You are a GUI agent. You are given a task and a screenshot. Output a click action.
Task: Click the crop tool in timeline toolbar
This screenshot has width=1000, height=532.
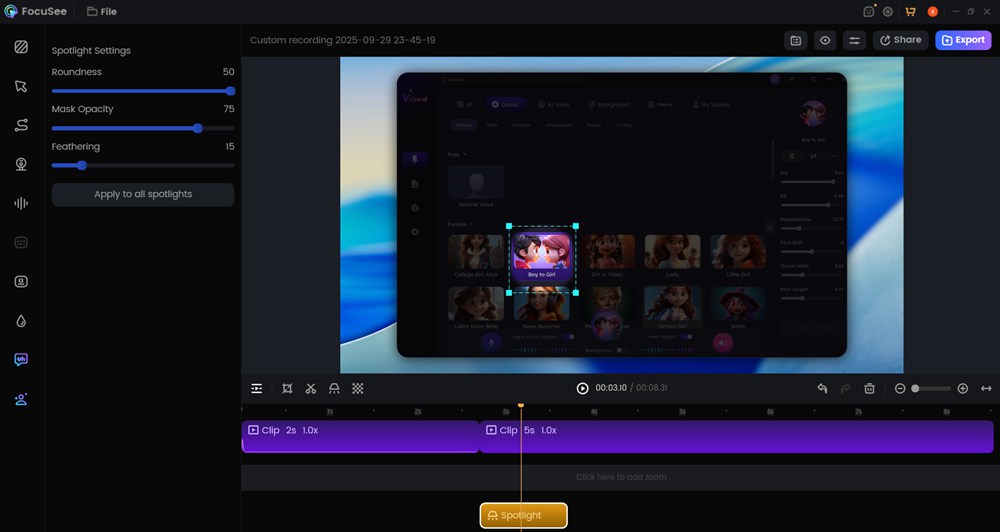pyautogui.click(x=287, y=388)
